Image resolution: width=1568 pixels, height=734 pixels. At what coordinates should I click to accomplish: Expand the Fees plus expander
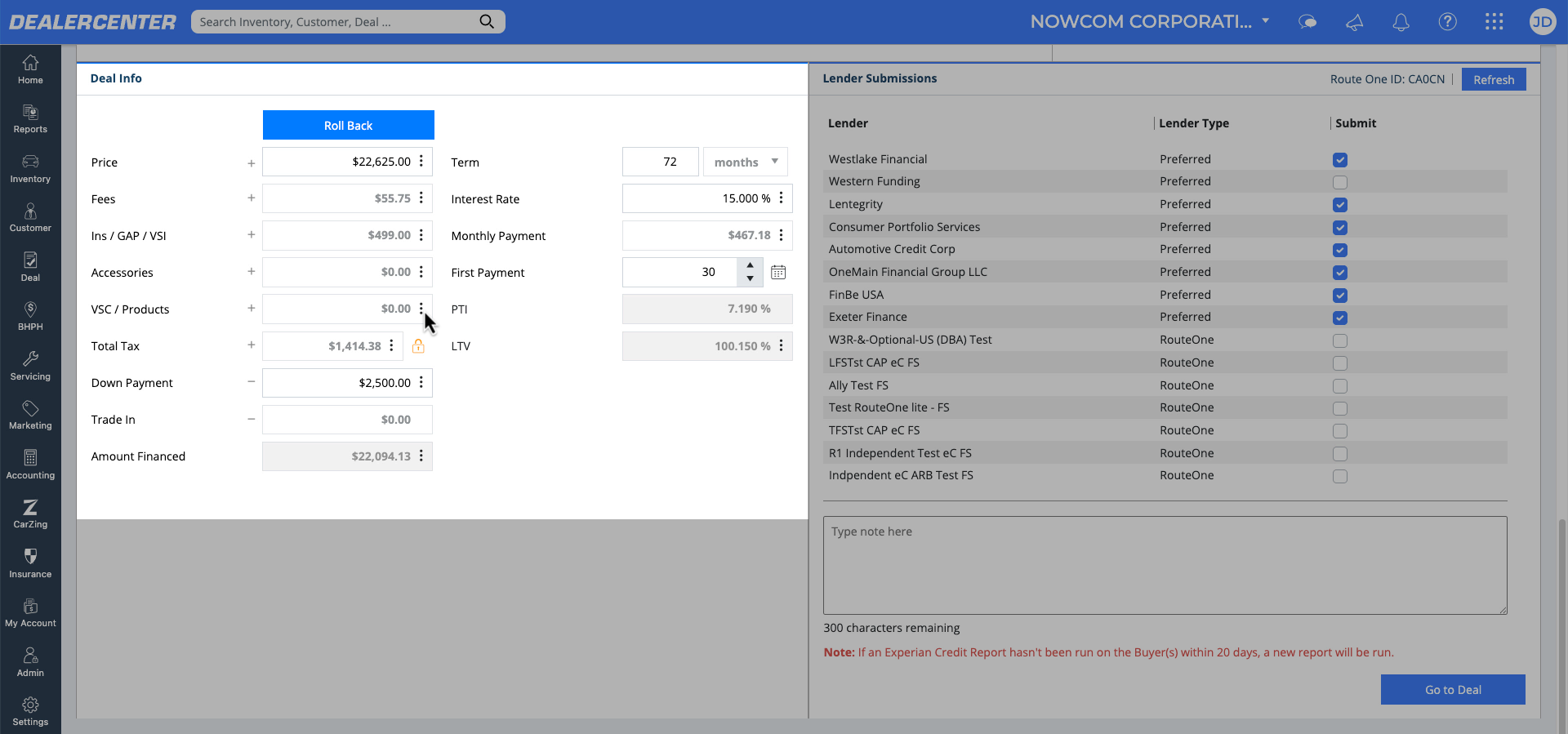tap(252, 198)
